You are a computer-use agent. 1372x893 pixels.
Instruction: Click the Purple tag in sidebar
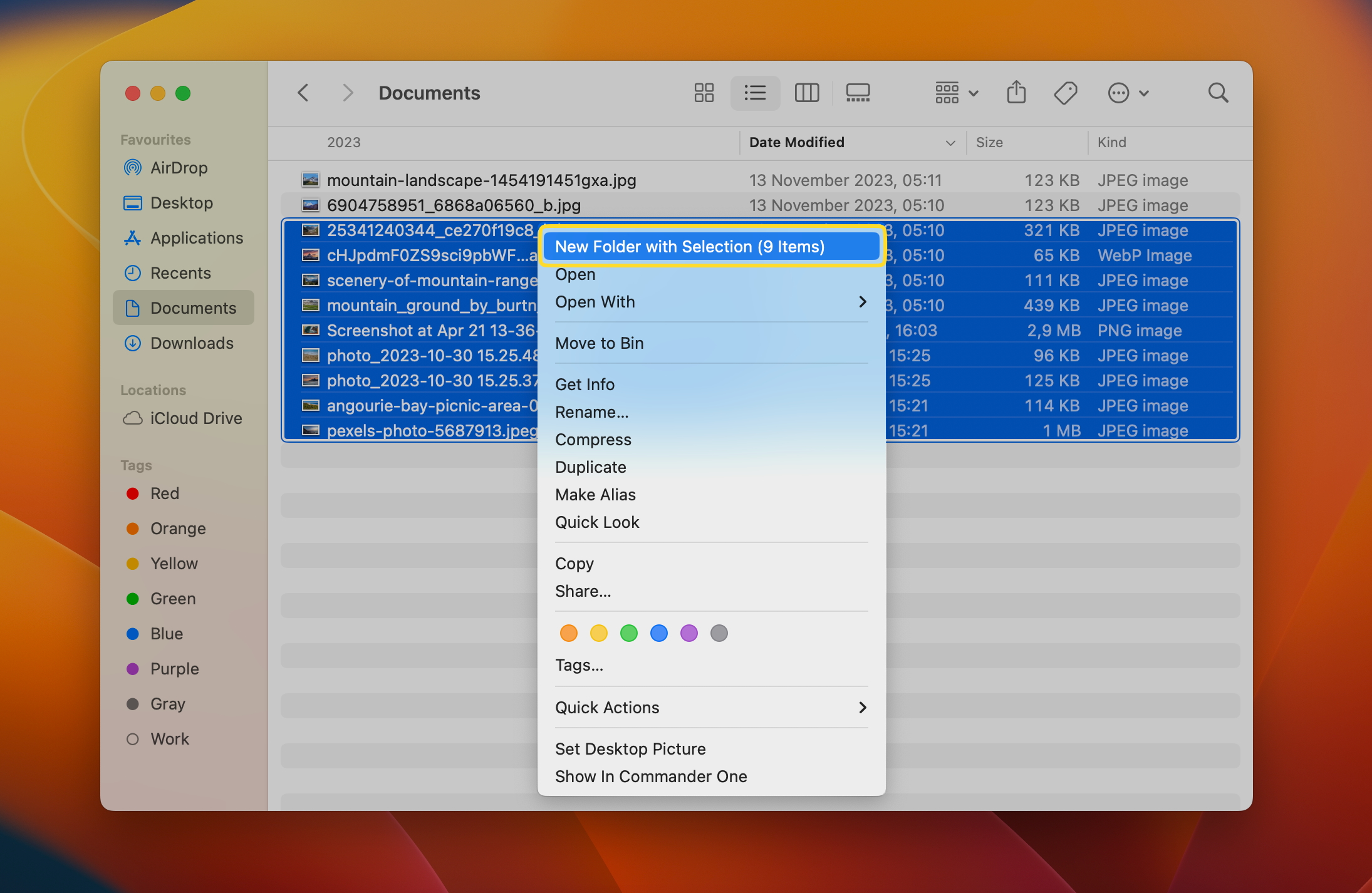click(x=175, y=668)
